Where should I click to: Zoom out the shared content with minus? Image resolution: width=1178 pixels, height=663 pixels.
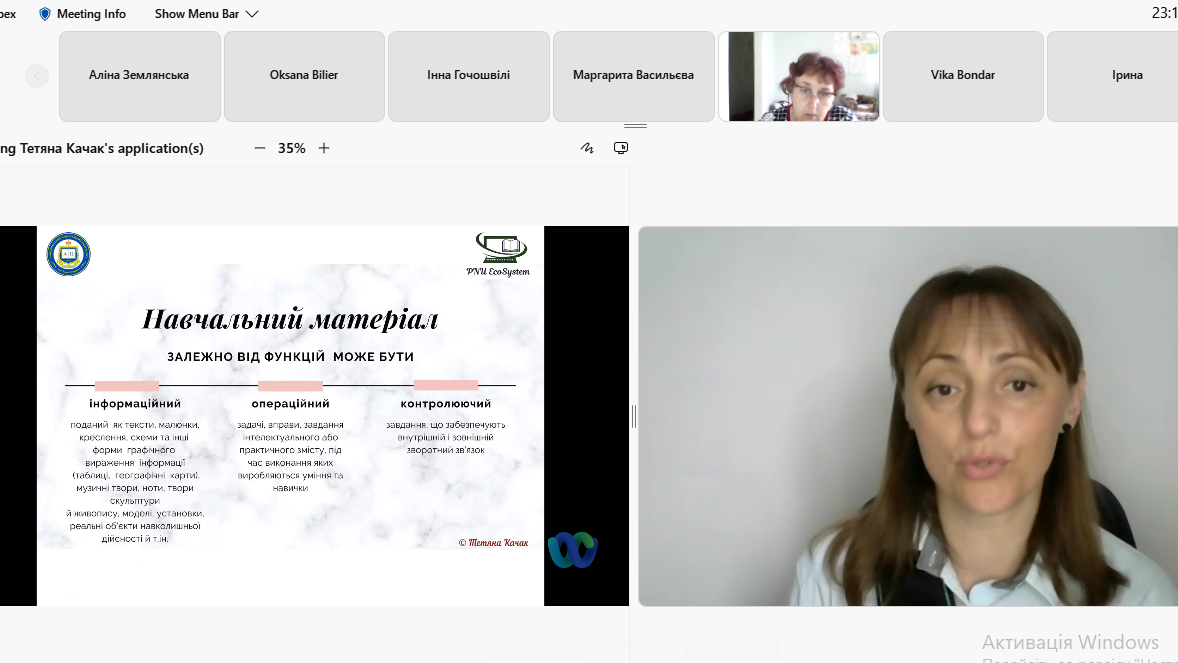260,148
